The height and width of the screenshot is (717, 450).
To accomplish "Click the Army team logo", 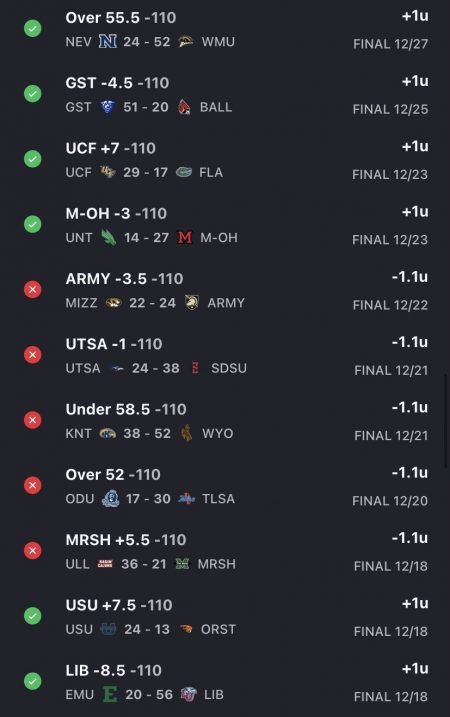I will 192,303.
